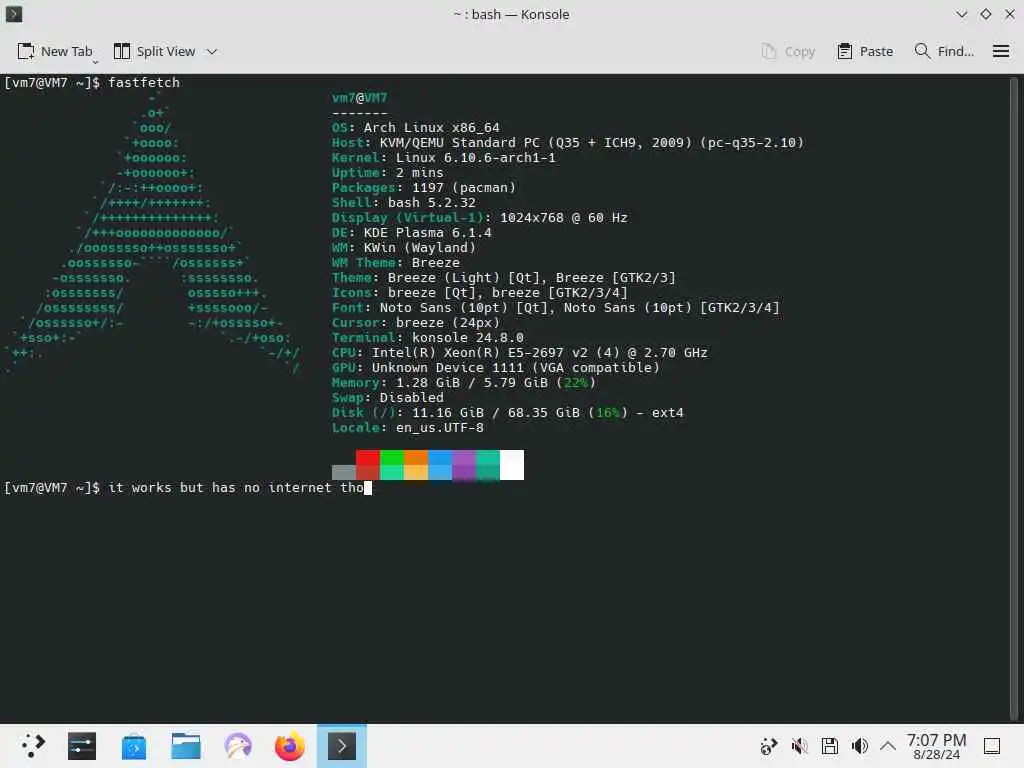Click the 'en_us.UTF-8' locale text
1024x768 pixels.
(440, 428)
